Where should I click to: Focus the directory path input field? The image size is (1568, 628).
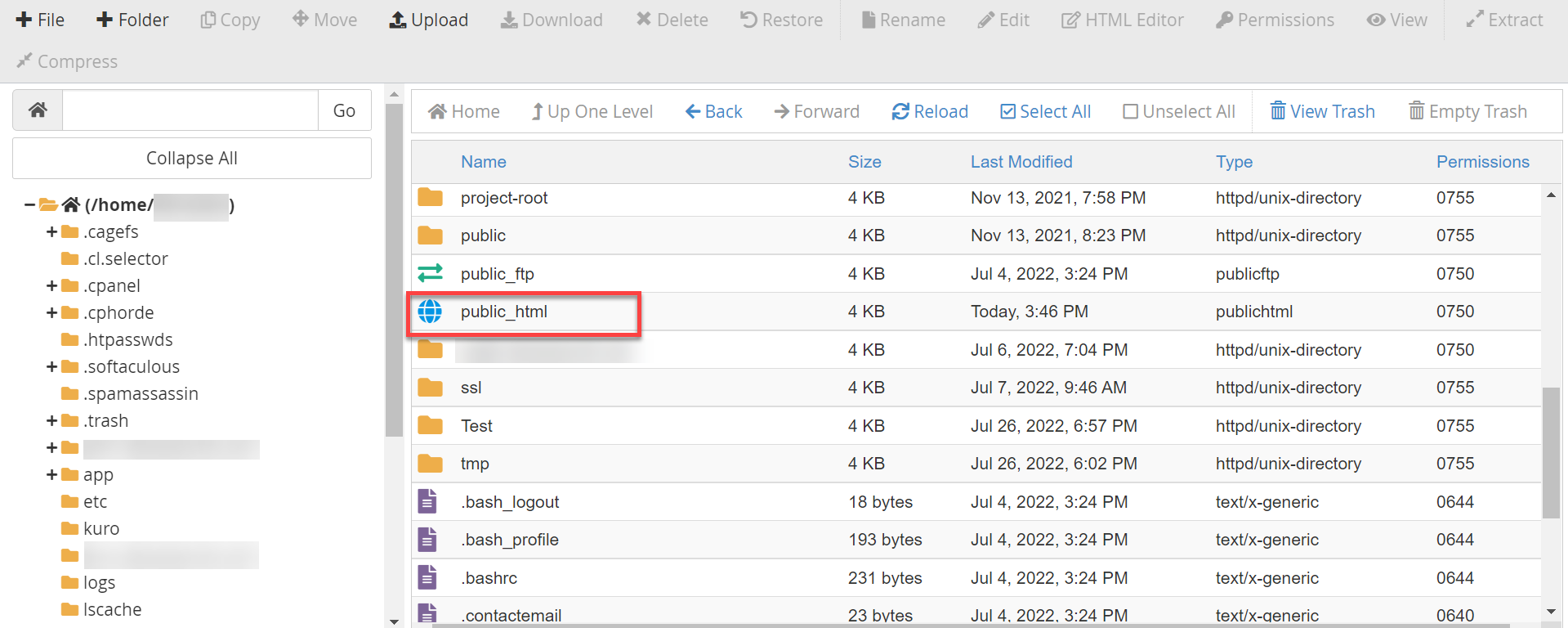click(190, 110)
